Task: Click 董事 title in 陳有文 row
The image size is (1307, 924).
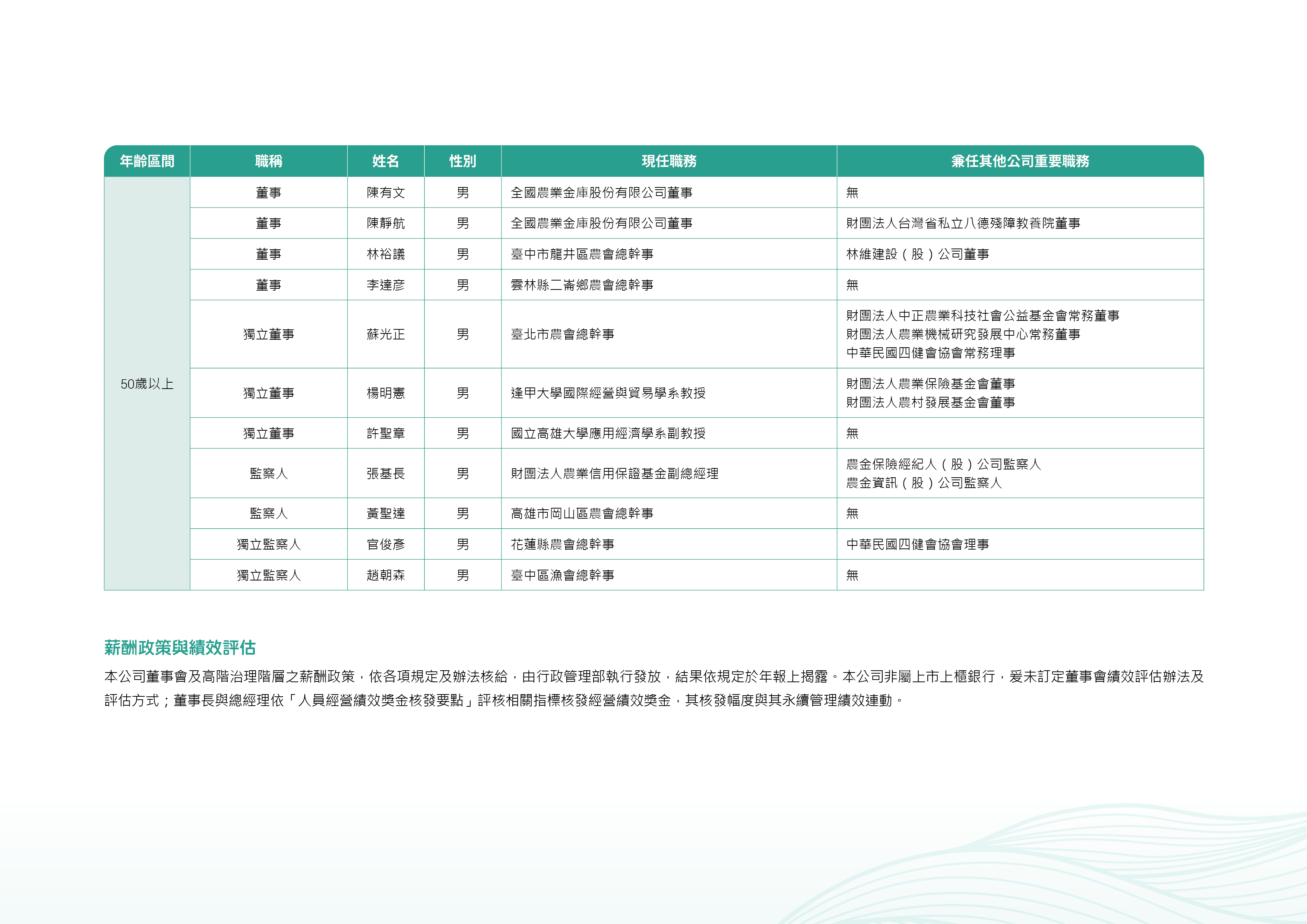Action: tap(269, 192)
